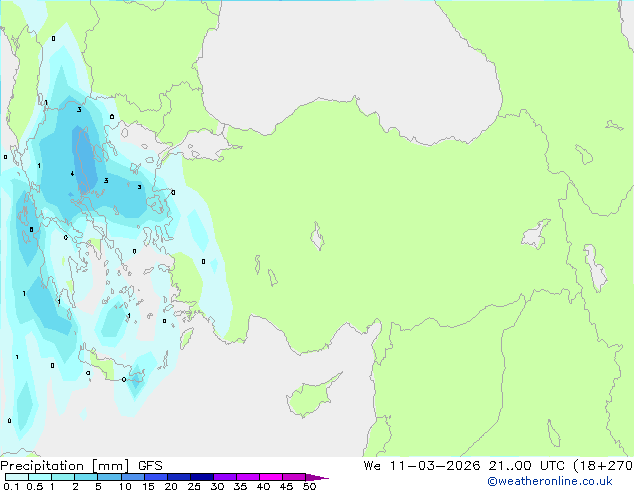
Task: Click the 25–30 mm dark blue swatch
Action: coord(202,477)
